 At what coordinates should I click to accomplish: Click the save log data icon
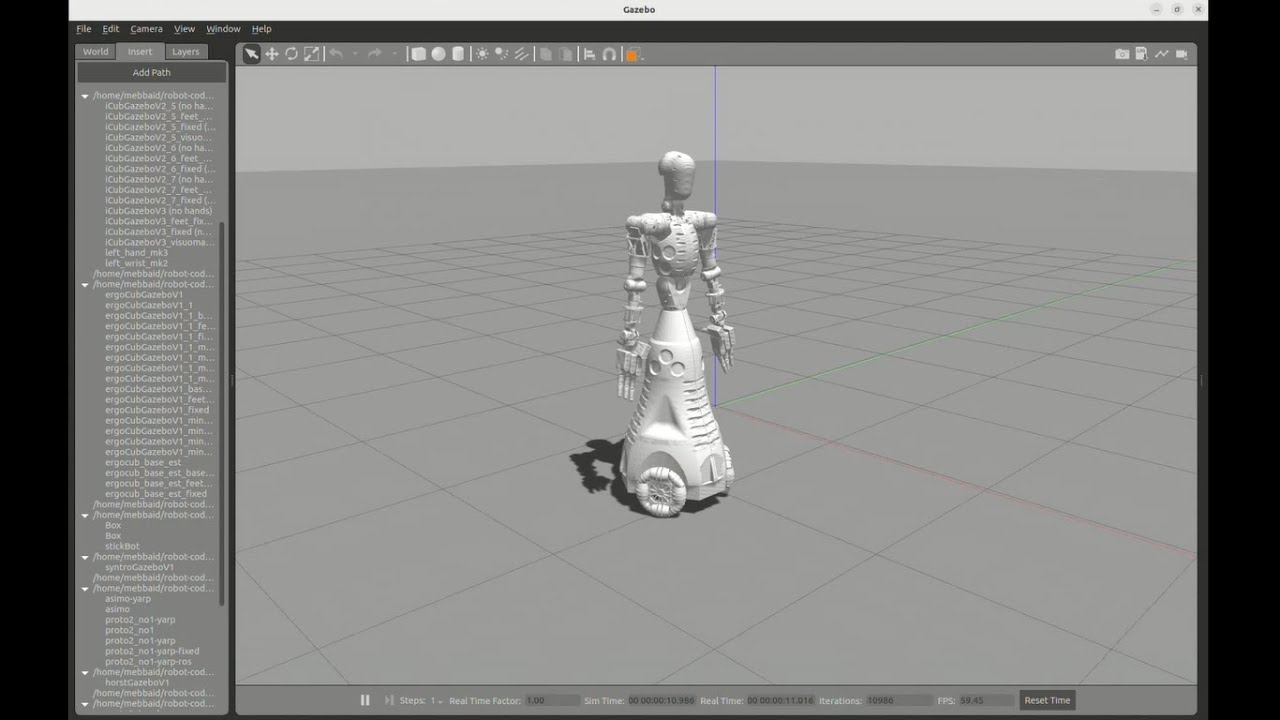coord(1141,54)
